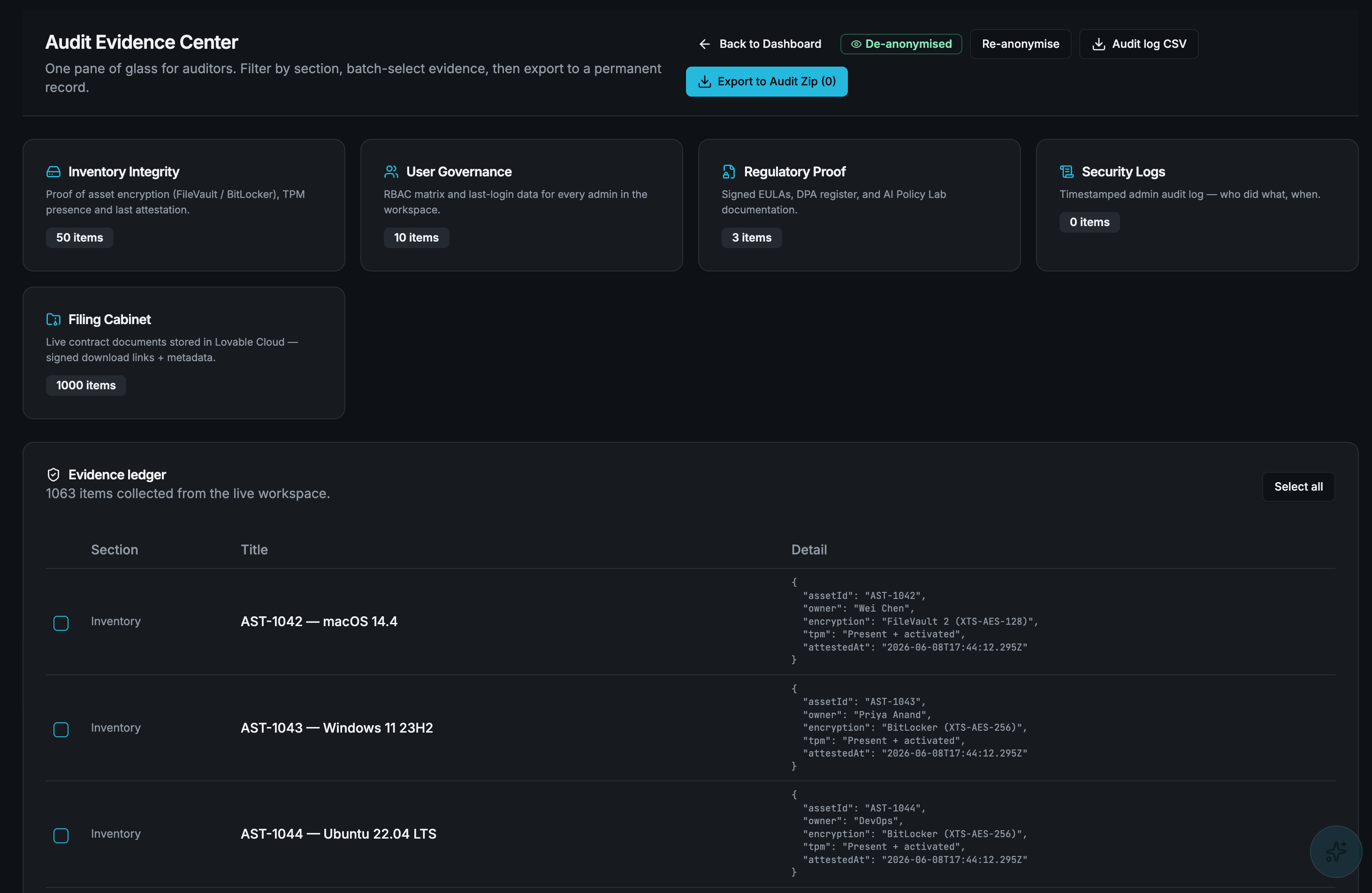Viewport: 1372px width, 893px height.
Task: Click the 0 items badge
Action: click(1090, 222)
